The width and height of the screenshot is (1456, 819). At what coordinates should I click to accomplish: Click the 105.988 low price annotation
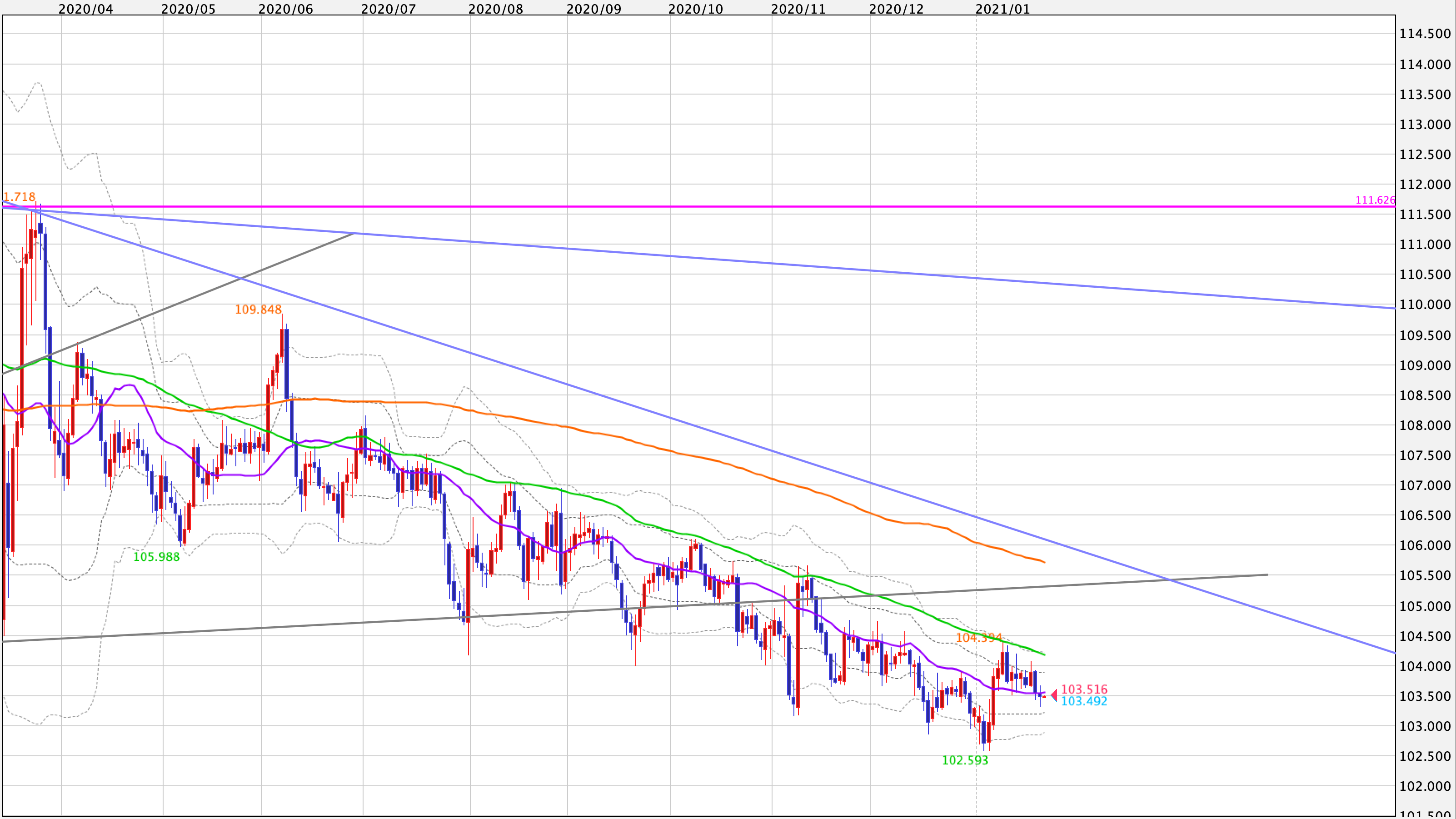pyautogui.click(x=157, y=557)
